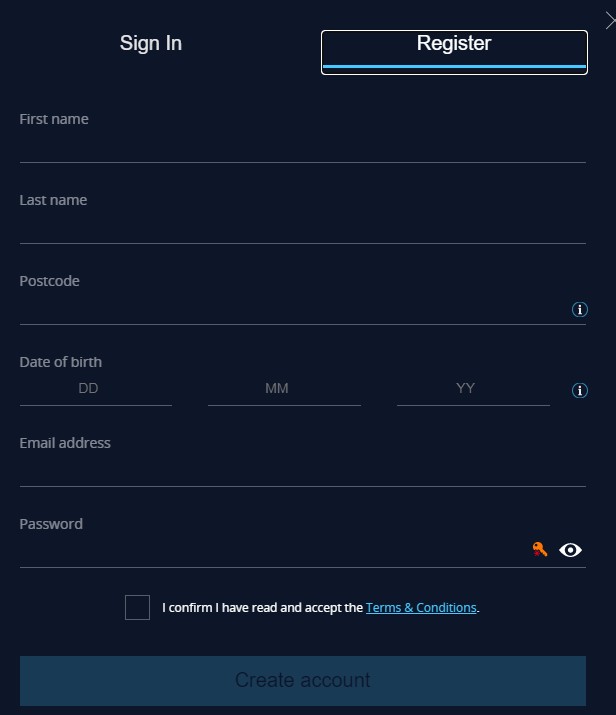Click the Date of birth info icon
The height and width of the screenshot is (715, 616).
pos(580,390)
